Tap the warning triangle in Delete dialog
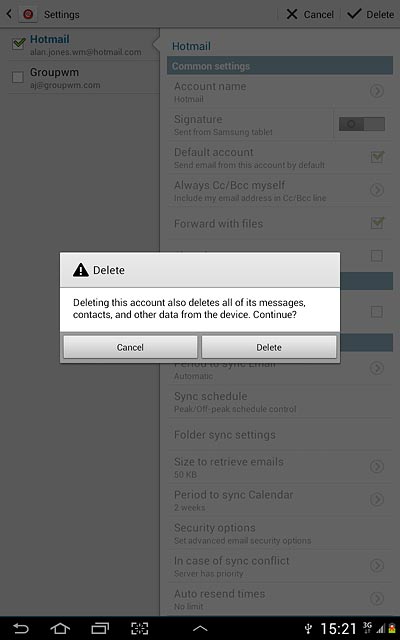 81,270
